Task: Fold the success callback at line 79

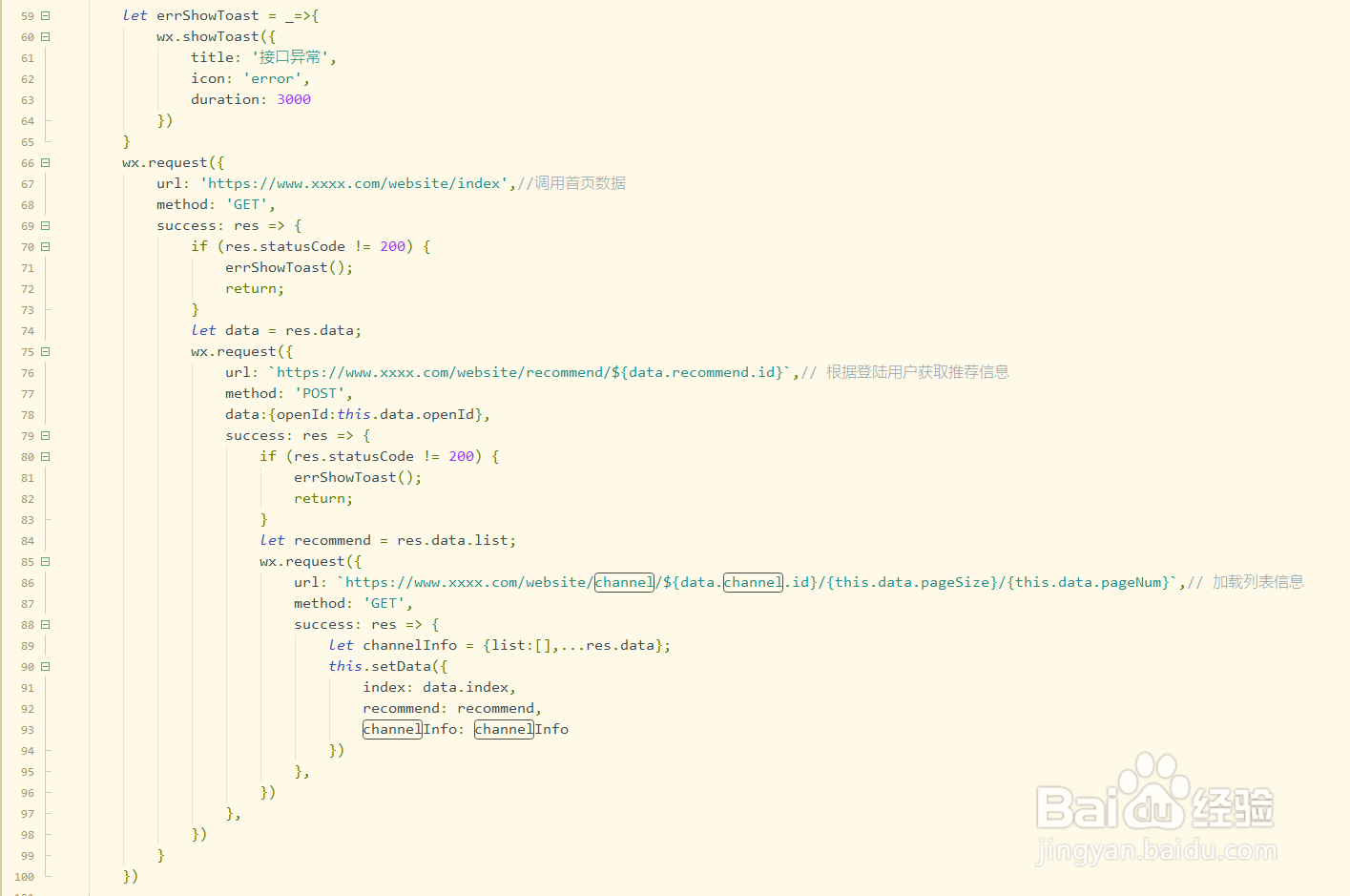Action: pyautogui.click(x=45, y=436)
